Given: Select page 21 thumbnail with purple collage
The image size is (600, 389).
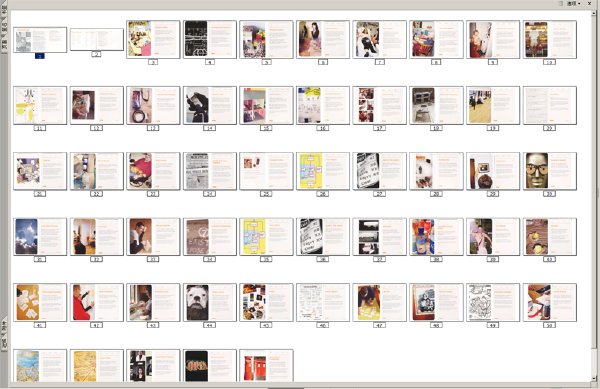Looking at the screenshot, I should coord(40,171).
